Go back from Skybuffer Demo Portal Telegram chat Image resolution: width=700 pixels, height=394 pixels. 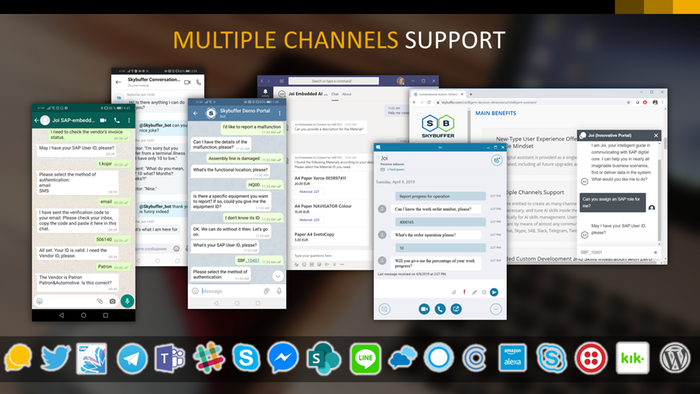pyautogui.click(x=196, y=113)
